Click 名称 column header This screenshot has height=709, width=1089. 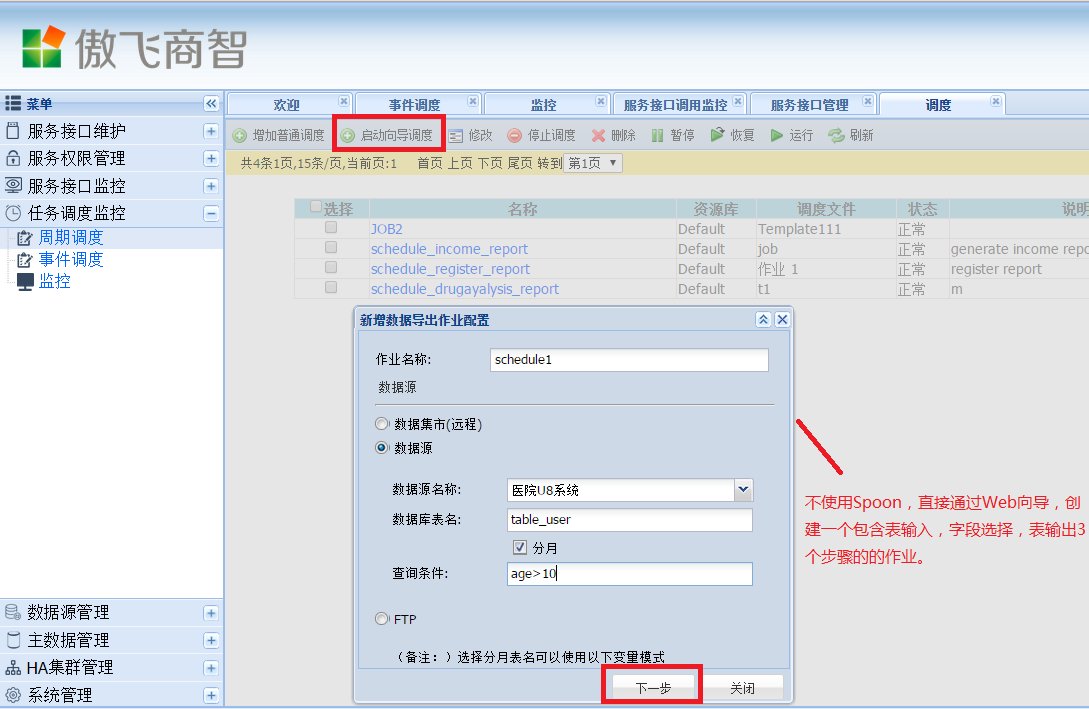pos(522,209)
